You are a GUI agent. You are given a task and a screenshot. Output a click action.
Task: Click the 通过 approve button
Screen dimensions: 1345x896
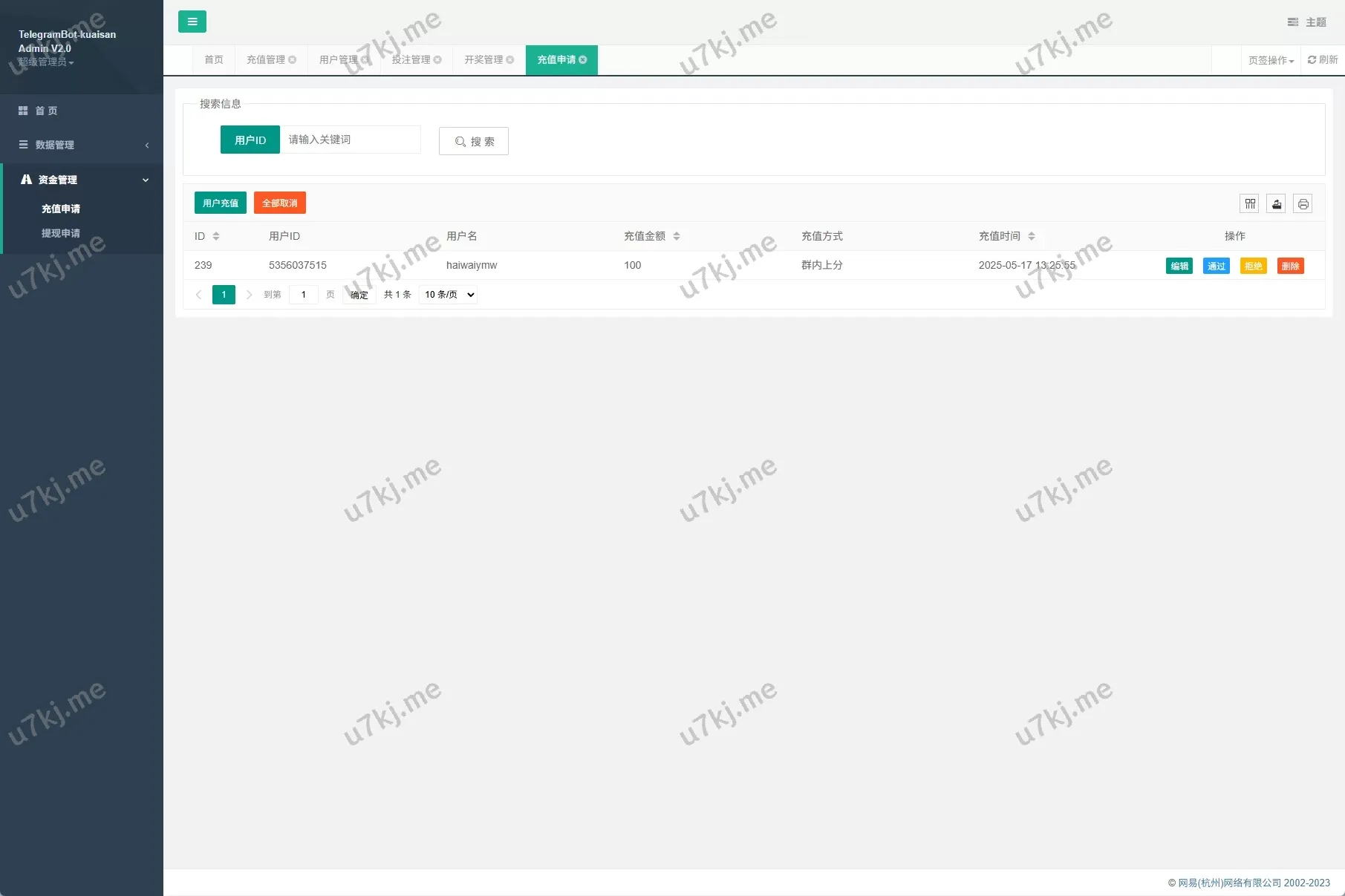[1216, 266]
